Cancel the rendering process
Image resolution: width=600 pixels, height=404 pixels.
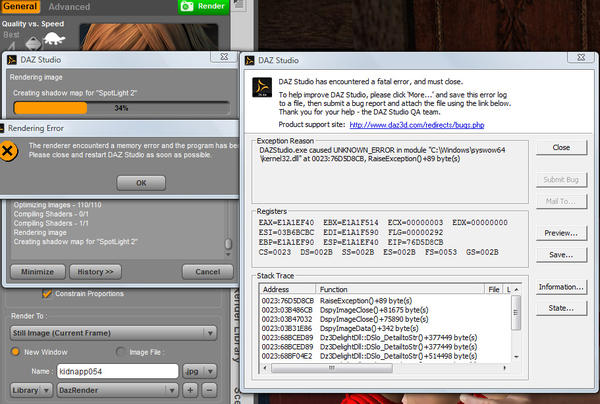click(x=208, y=272)
